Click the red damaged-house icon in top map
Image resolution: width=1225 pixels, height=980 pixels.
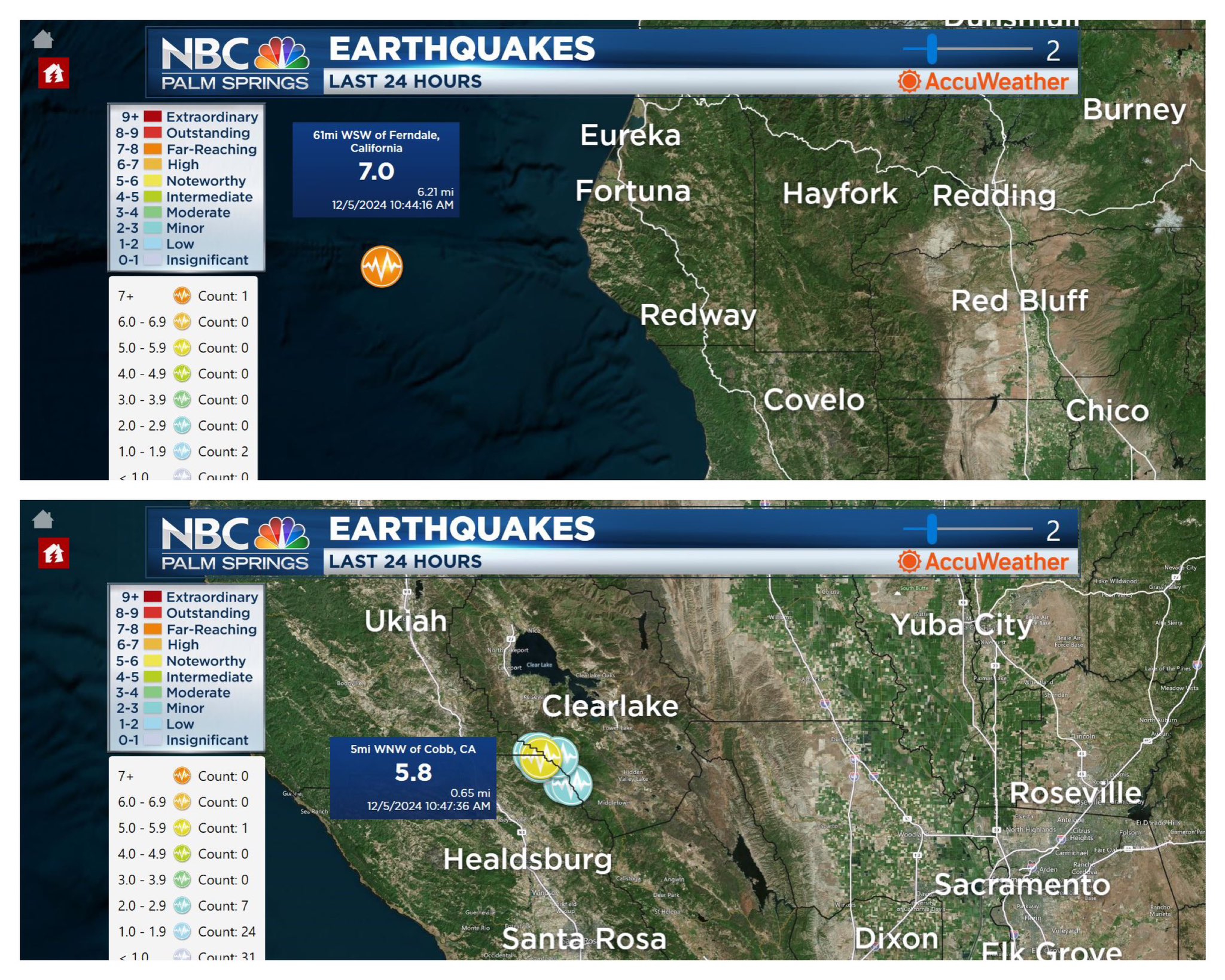[54, 74]
